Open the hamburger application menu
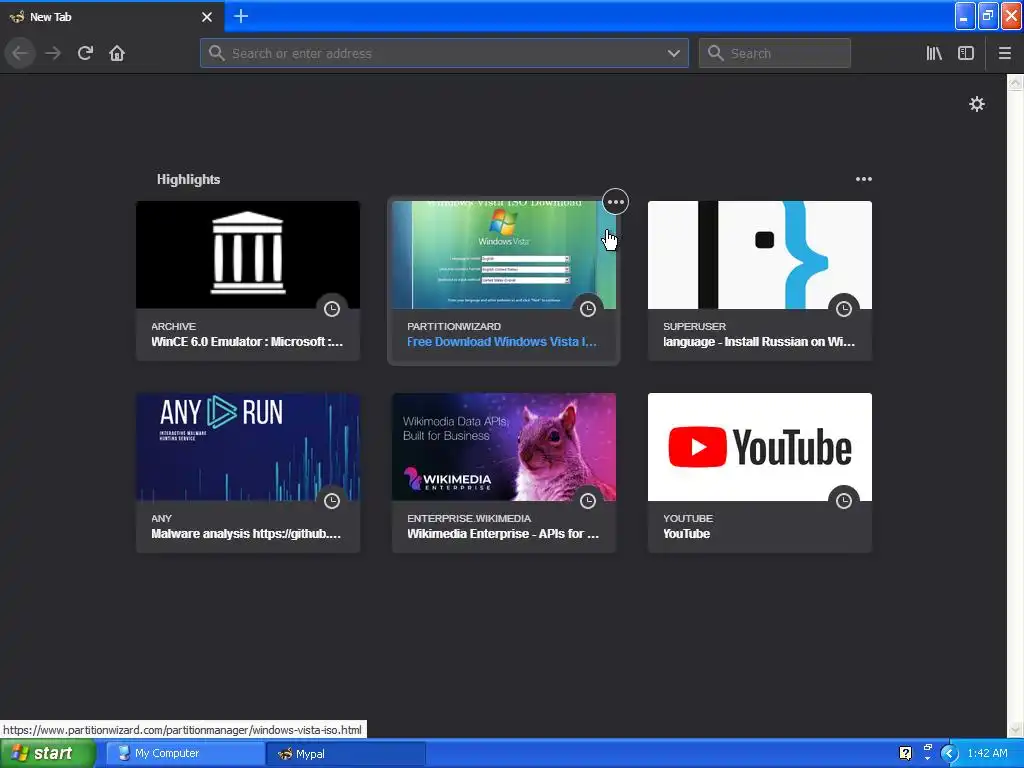This screenshot has height=768, width=1024. point(1004,53)
